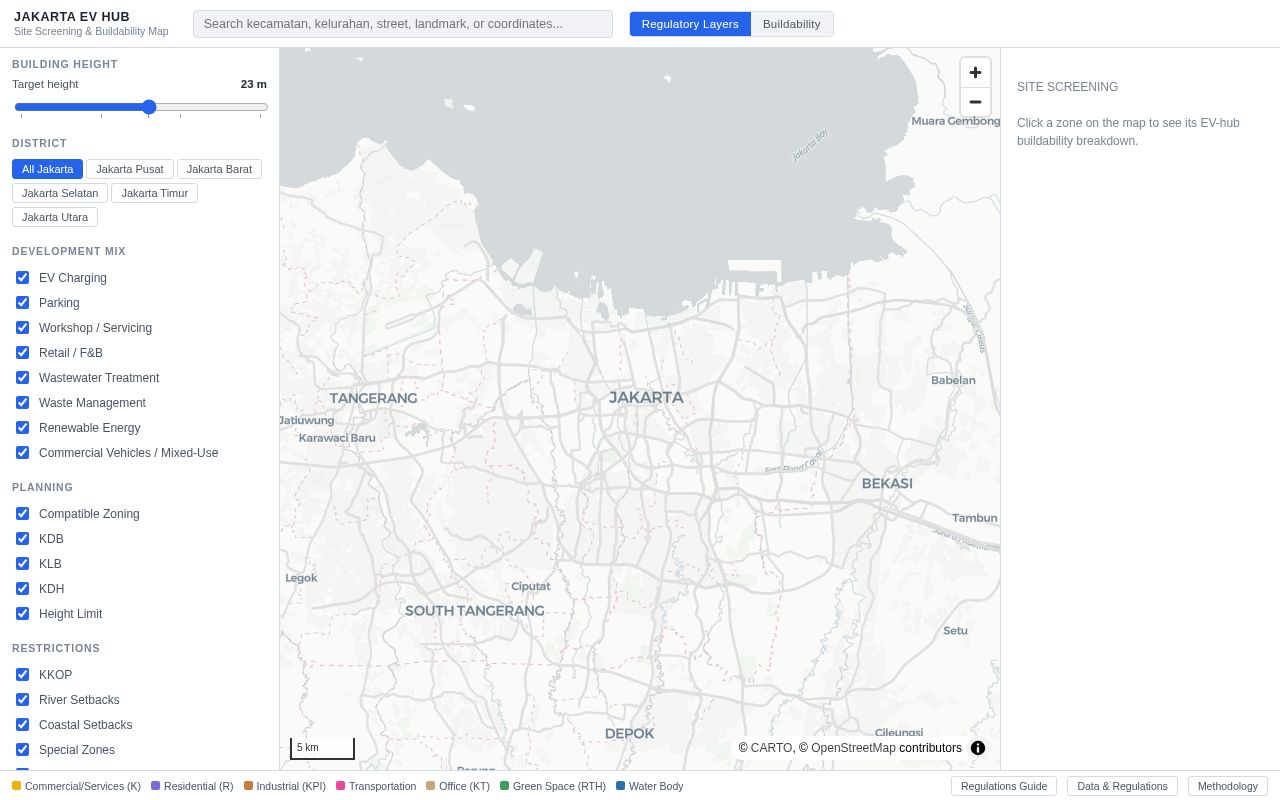This screenshot has width=1280, height=800.
Task: Uncheck the Parking checkbox
Action: coord(22,303)
